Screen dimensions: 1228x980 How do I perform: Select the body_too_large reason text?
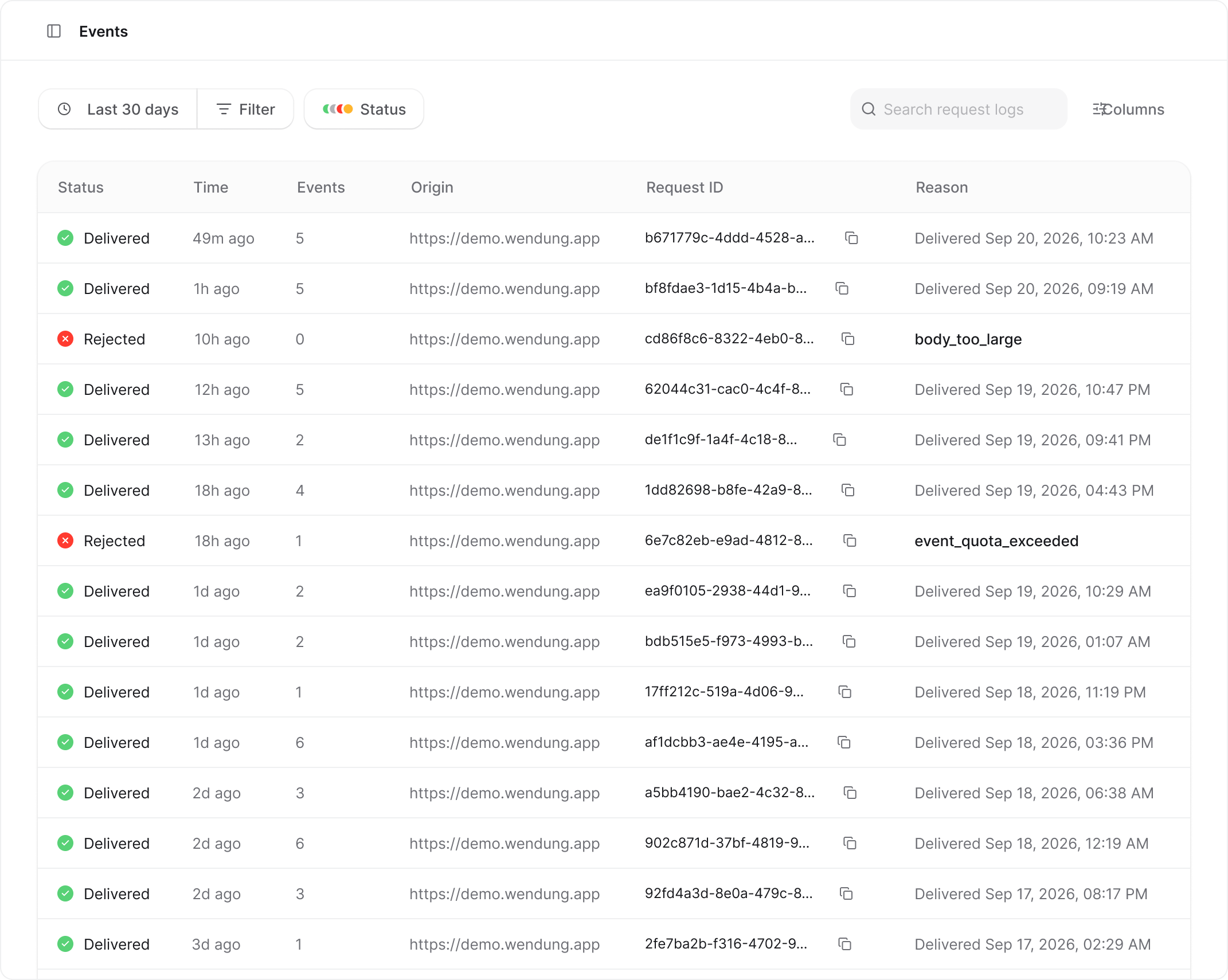[968, 339]
